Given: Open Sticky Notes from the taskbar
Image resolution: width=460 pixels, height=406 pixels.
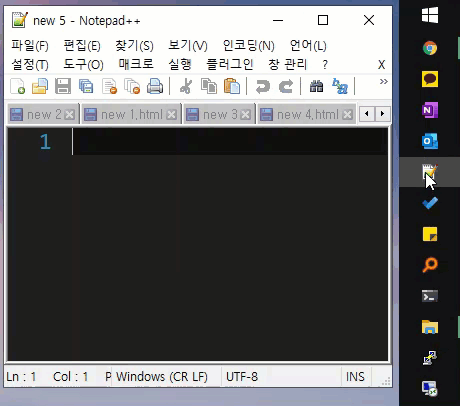Looking at the screenshot, I should tap(430, 234).
